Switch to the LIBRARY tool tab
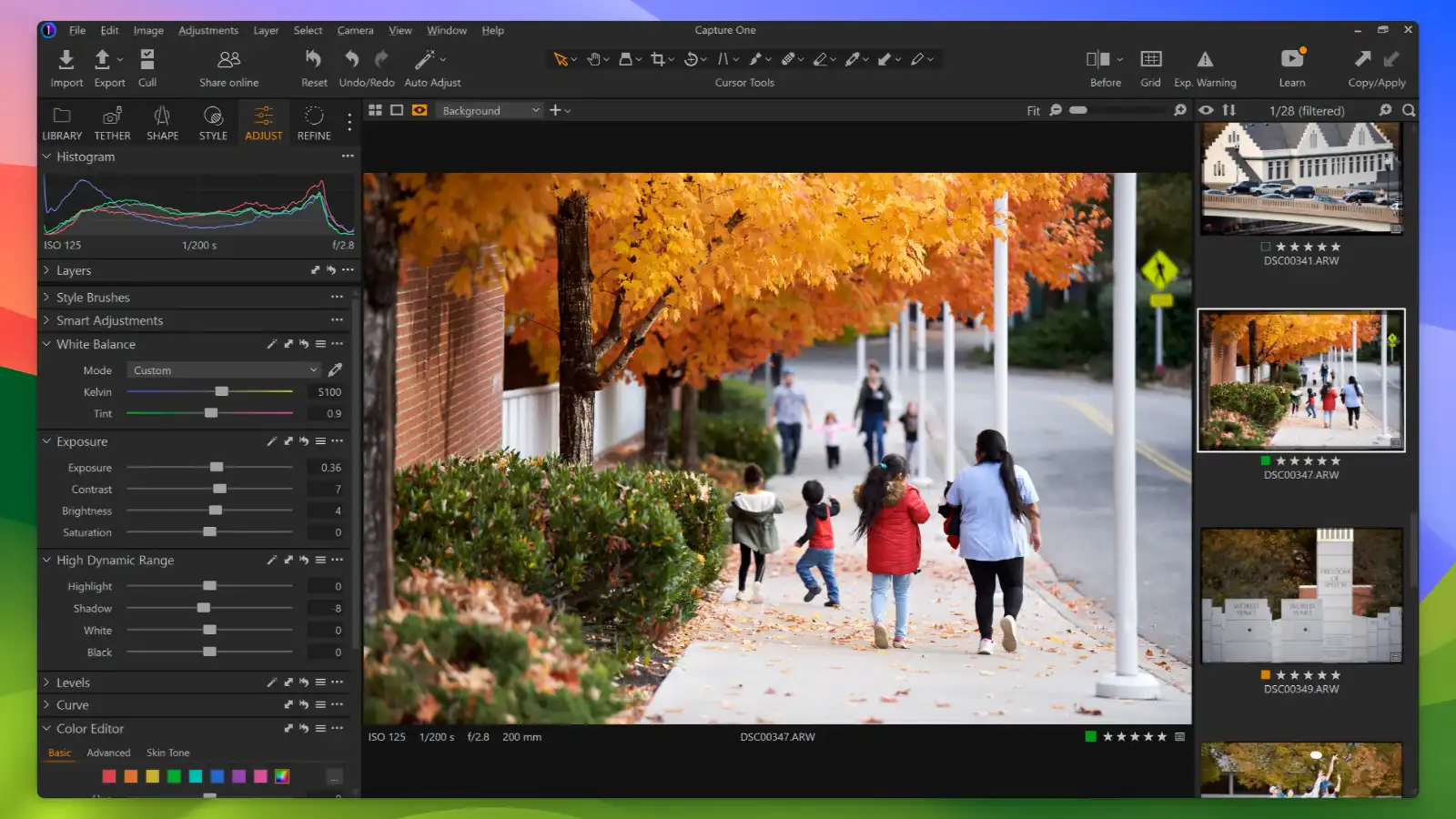 61,123
